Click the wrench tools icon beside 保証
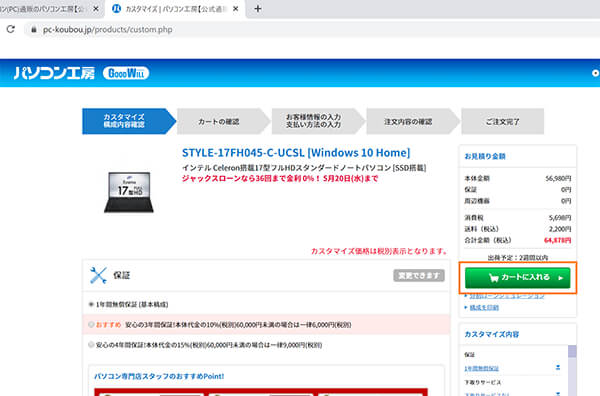 pos(98,275)
